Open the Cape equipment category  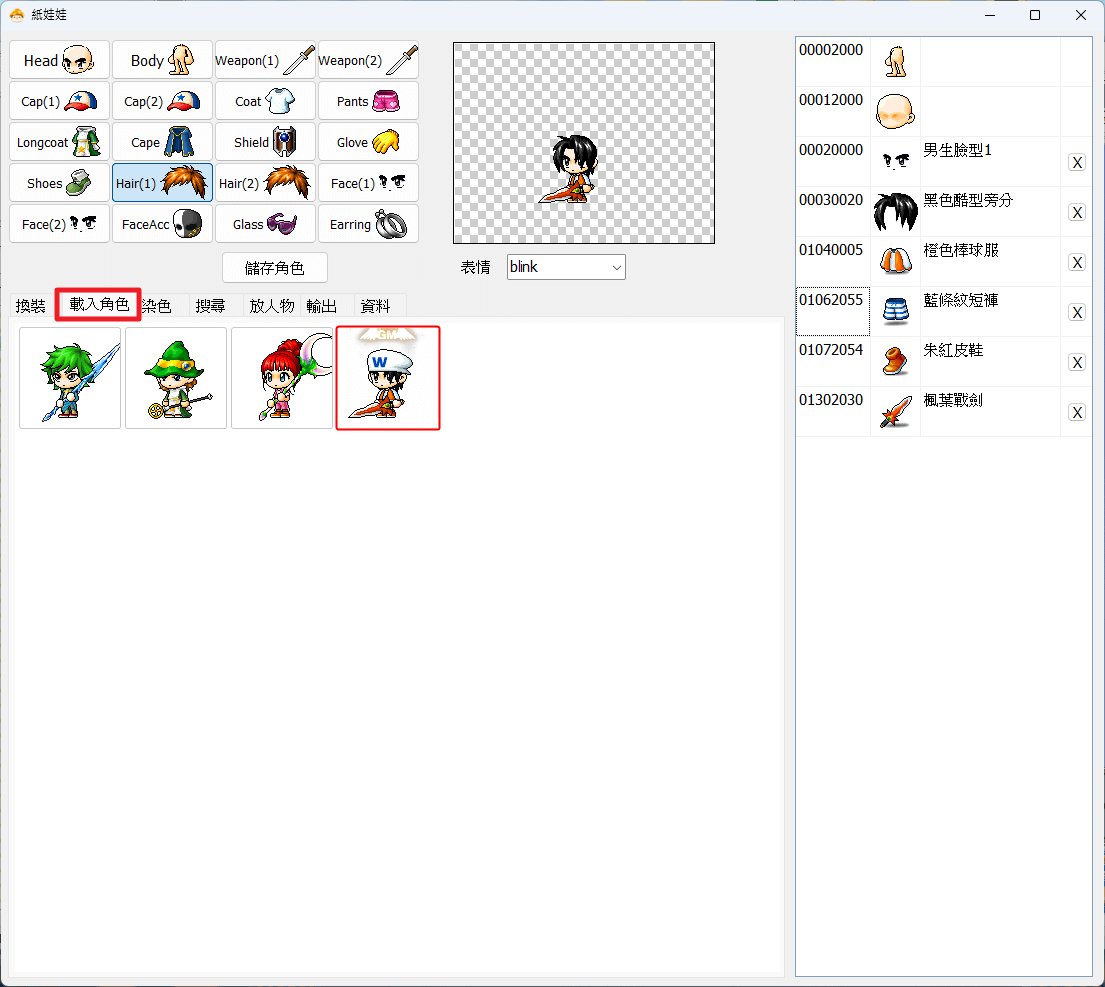pos(162,142)
